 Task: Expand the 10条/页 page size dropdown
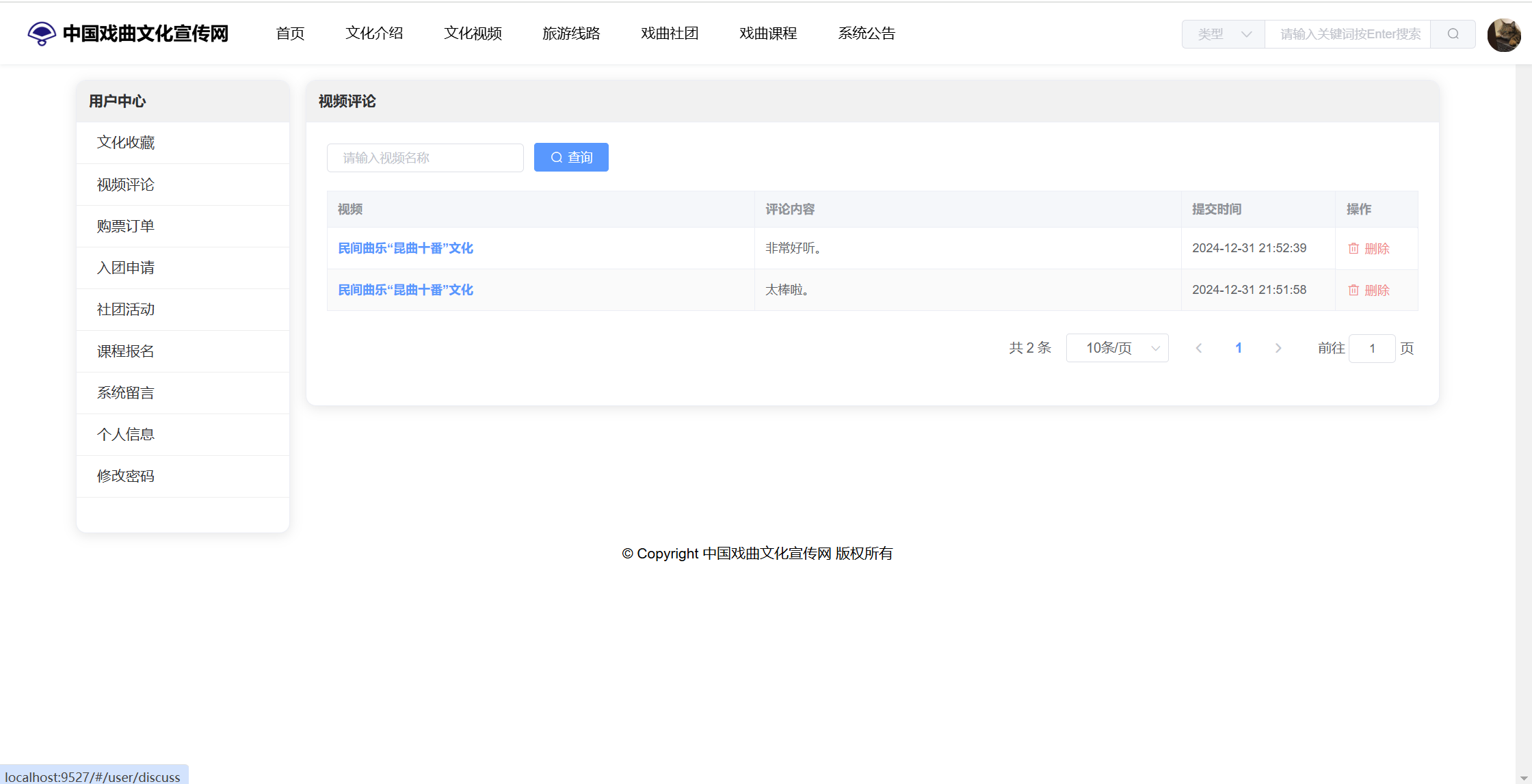1117,349
